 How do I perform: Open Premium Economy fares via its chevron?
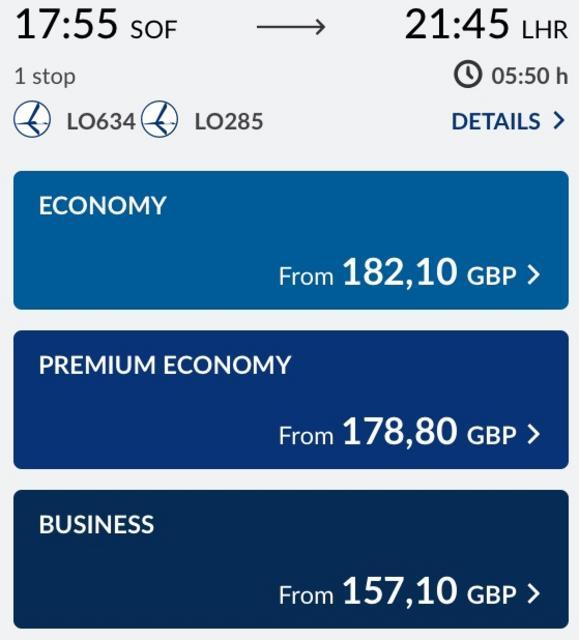tap(534, 434)
